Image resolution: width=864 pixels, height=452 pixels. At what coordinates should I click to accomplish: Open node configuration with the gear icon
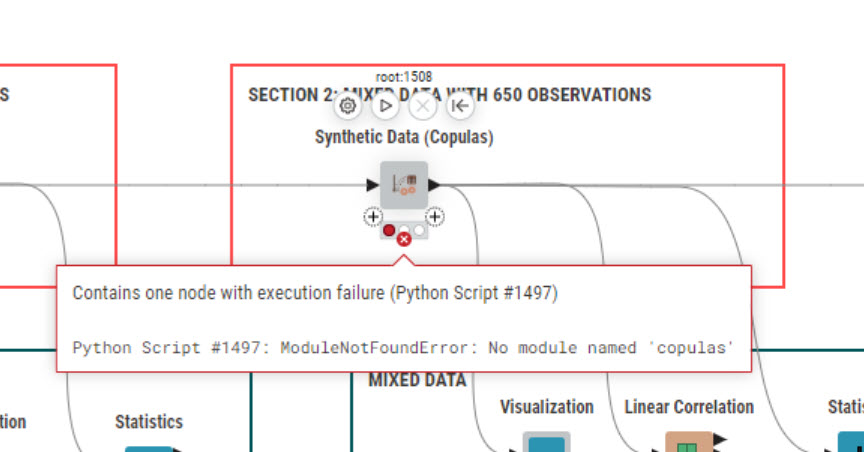pos(347,105)
